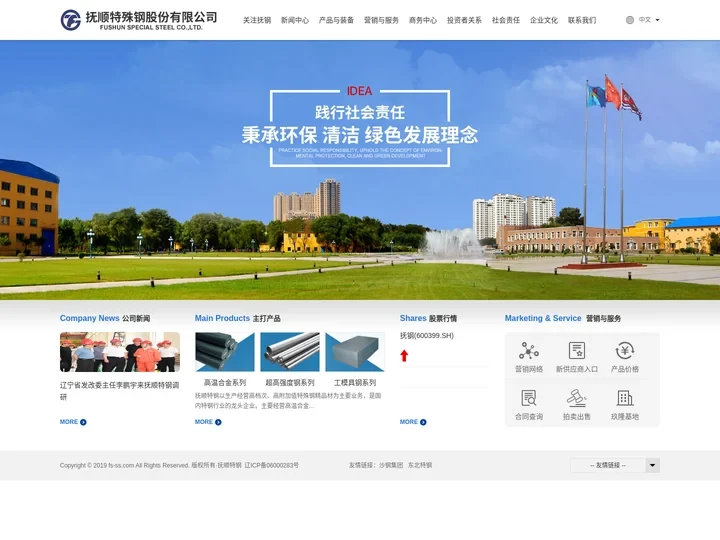
Task: Click the 高温合金系列 label
Action: pos(225,382)
